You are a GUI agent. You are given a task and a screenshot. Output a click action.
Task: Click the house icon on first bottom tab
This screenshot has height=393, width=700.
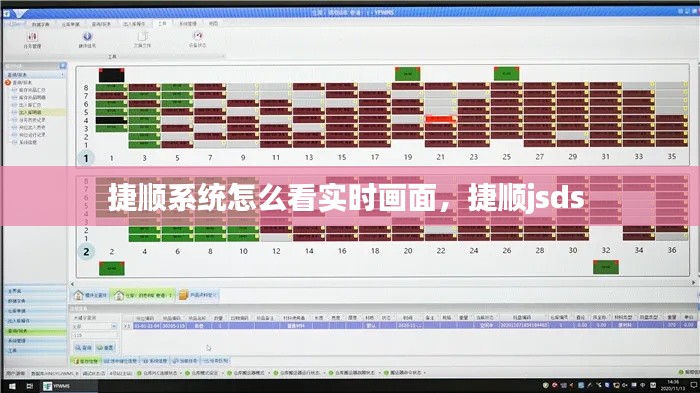pos(79,295)
